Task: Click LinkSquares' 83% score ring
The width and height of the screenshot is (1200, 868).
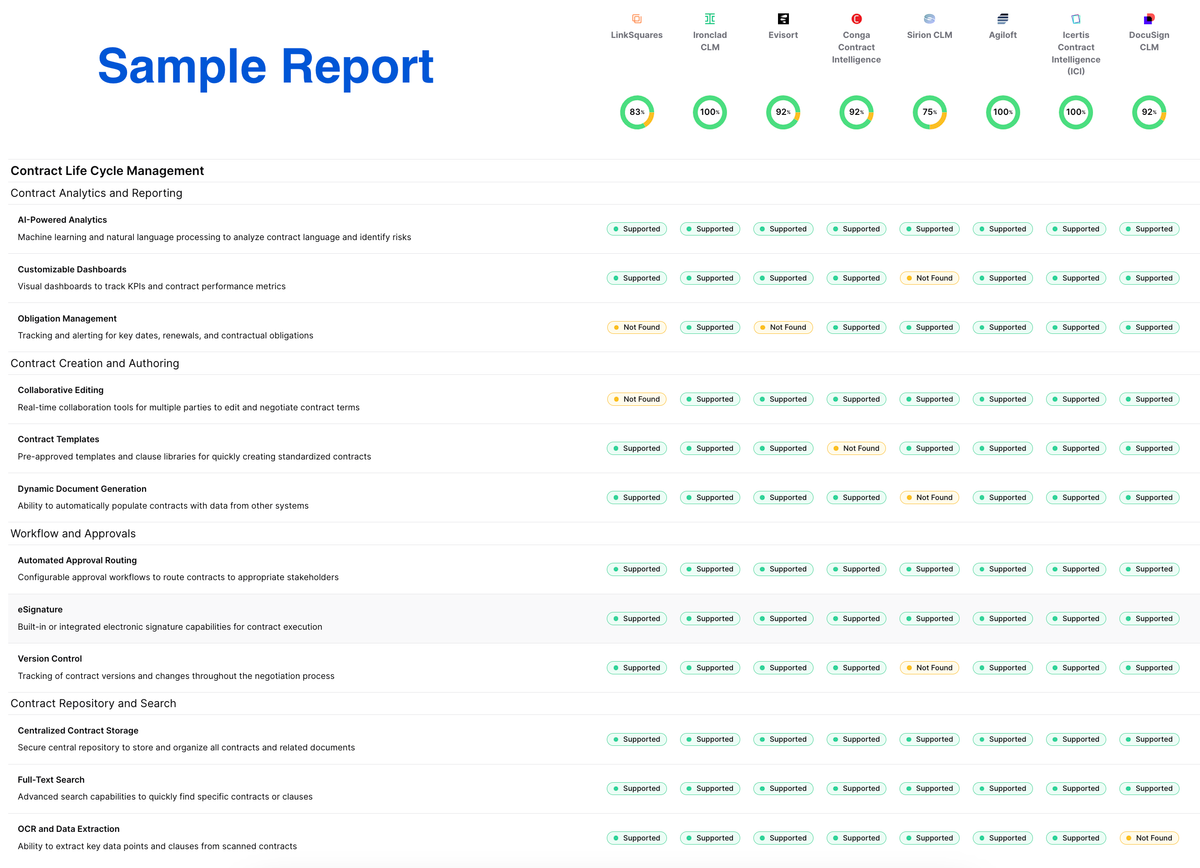Action: pos(637,112)
